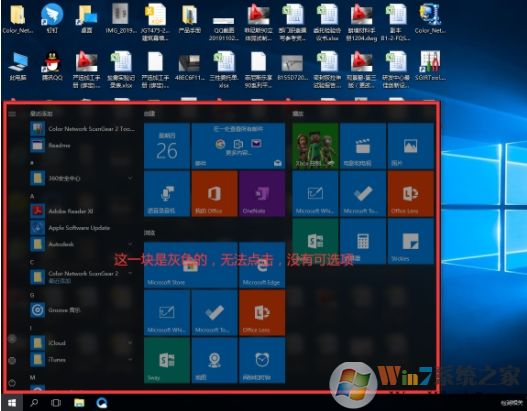Image resolution: width=527 pixels, height=411 pixels.
Task: Launch the Microsoft Edge tile
Action: 262,265
